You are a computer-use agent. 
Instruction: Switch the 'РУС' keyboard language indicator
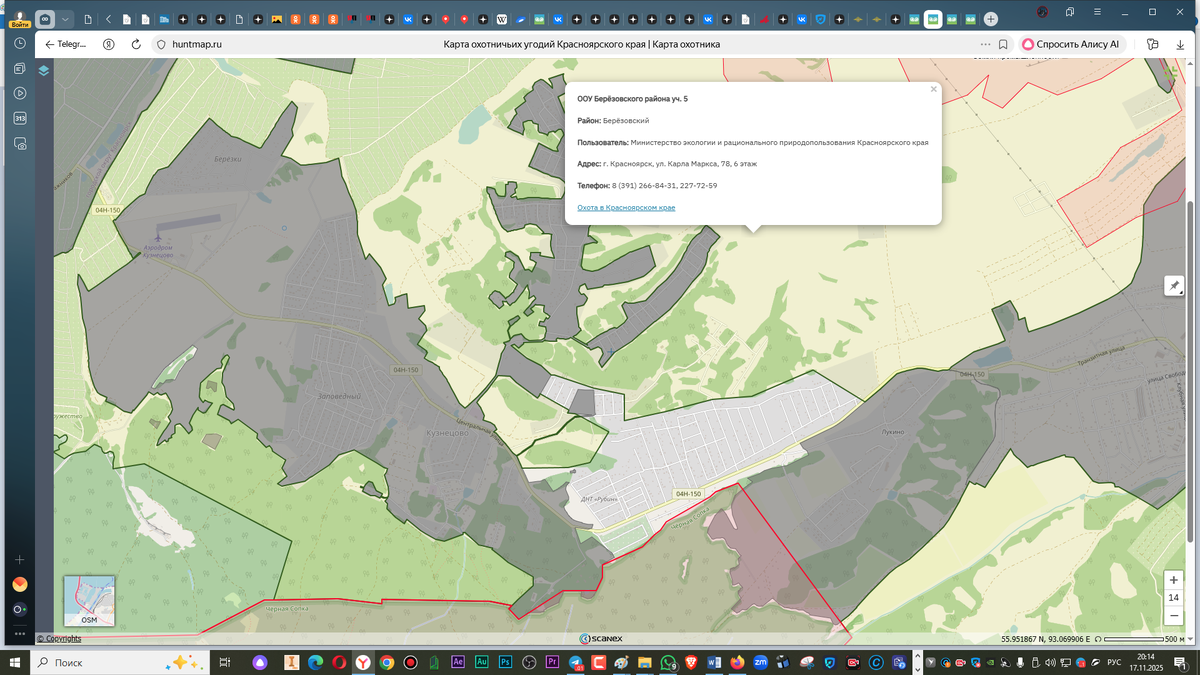tap(1114, 662)
